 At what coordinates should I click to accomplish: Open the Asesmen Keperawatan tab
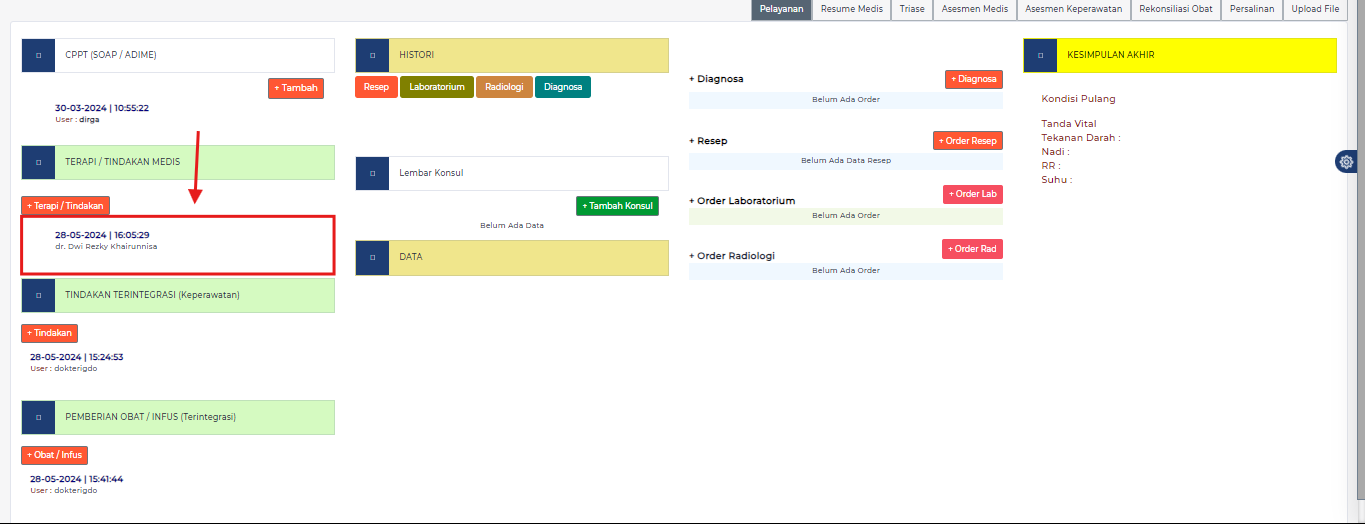pos(1073,9)
